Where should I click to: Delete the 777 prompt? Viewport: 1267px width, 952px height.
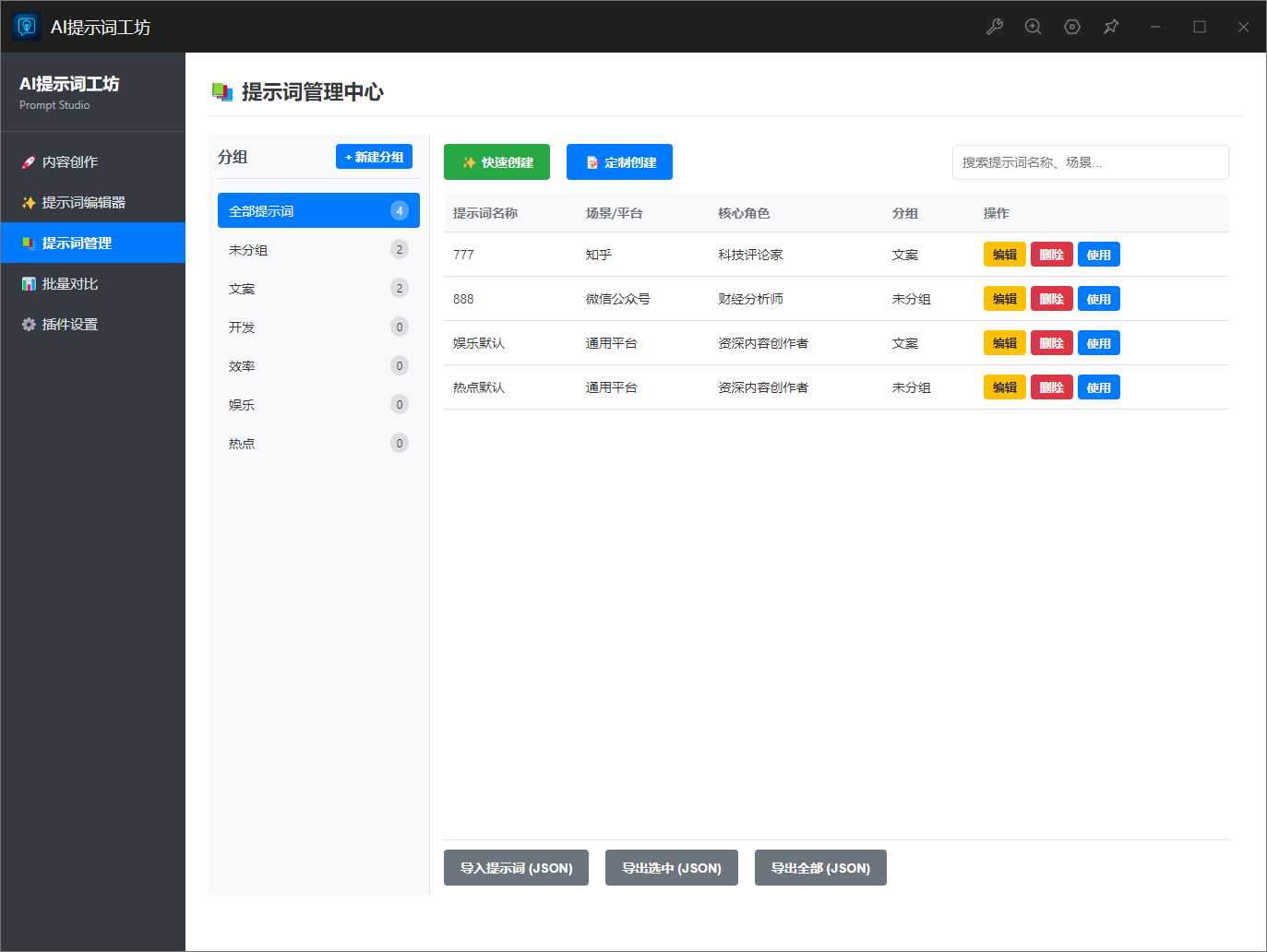click(x=1051, y=255)
